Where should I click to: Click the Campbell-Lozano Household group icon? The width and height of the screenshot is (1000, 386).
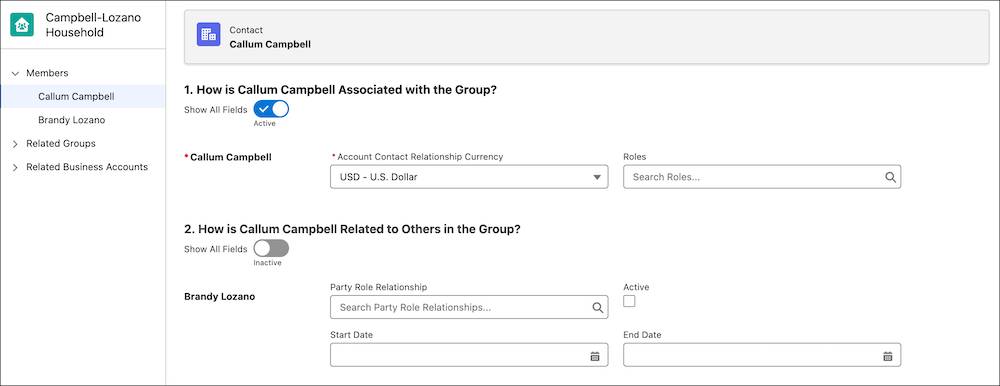pos(22,26)
